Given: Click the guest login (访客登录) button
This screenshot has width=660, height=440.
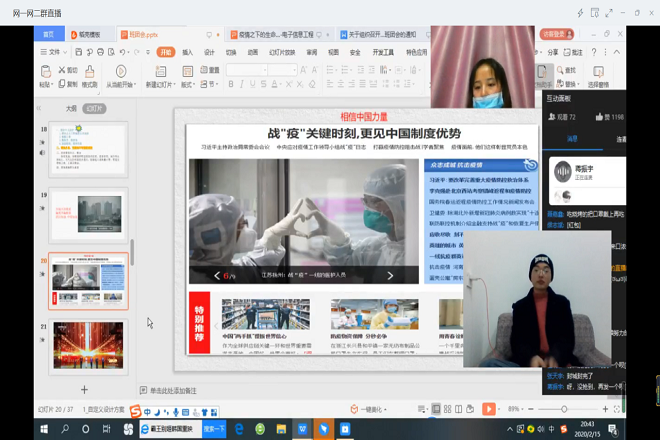Looking at the screenshot, I should 557,34.
